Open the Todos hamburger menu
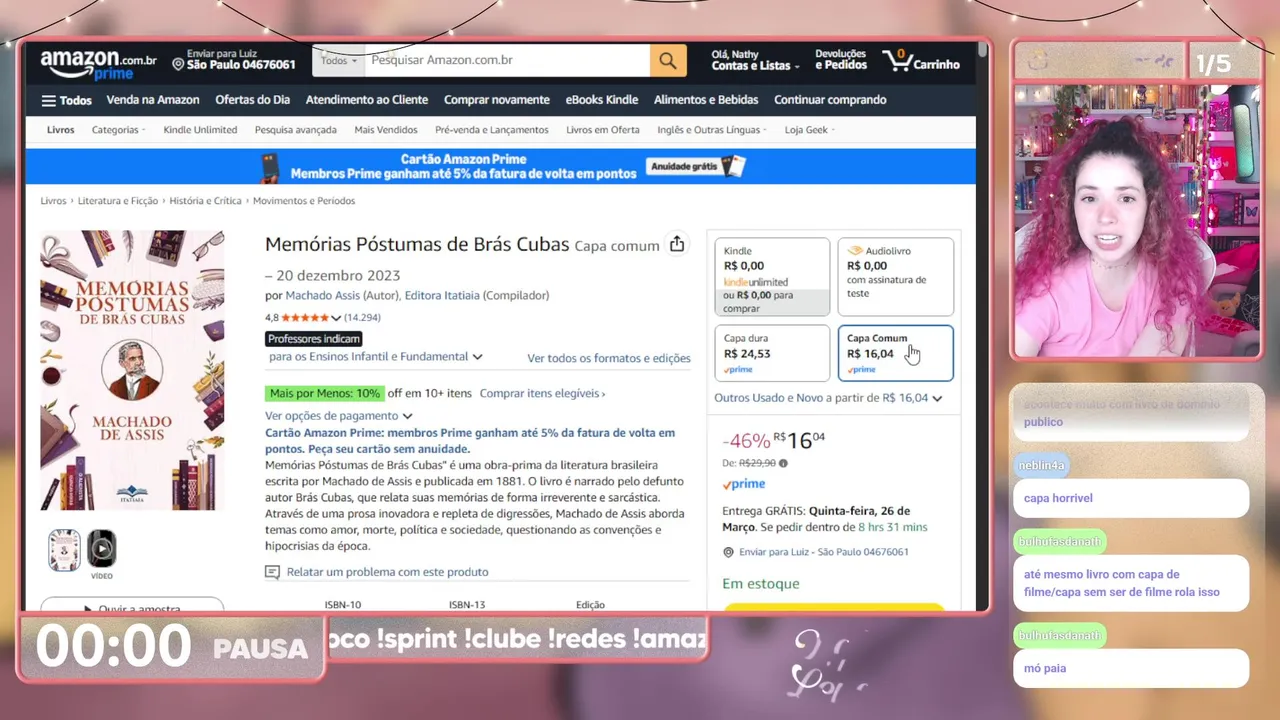The height and width of the screenshot is (720, 1280). click(66, 100)
